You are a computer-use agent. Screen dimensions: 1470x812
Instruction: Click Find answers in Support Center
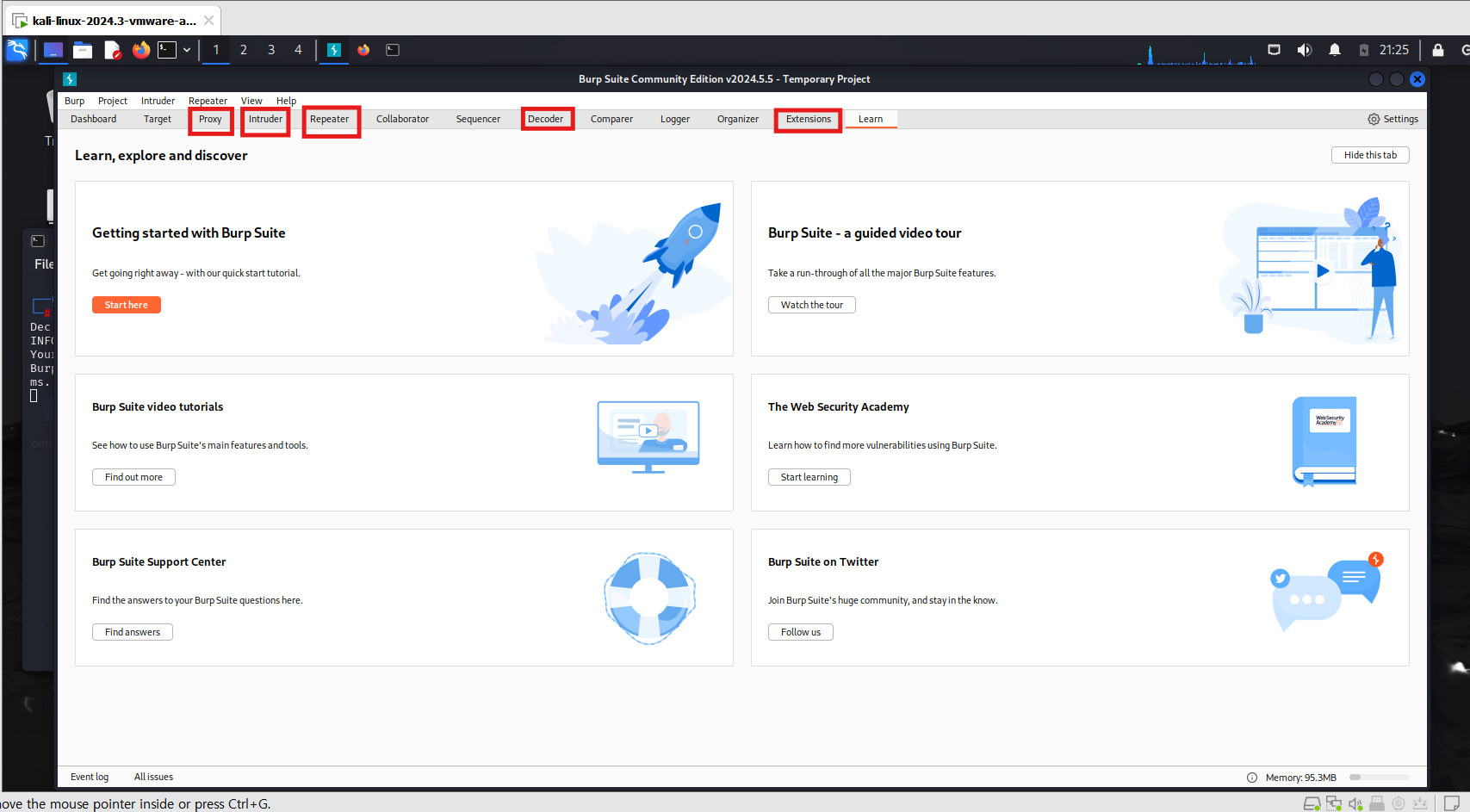133,632
